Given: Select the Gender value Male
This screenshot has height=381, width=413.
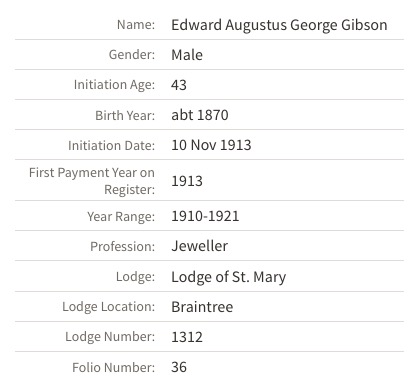Looking at the screenshot, I should pyautogui.click(x=187, y=55).
